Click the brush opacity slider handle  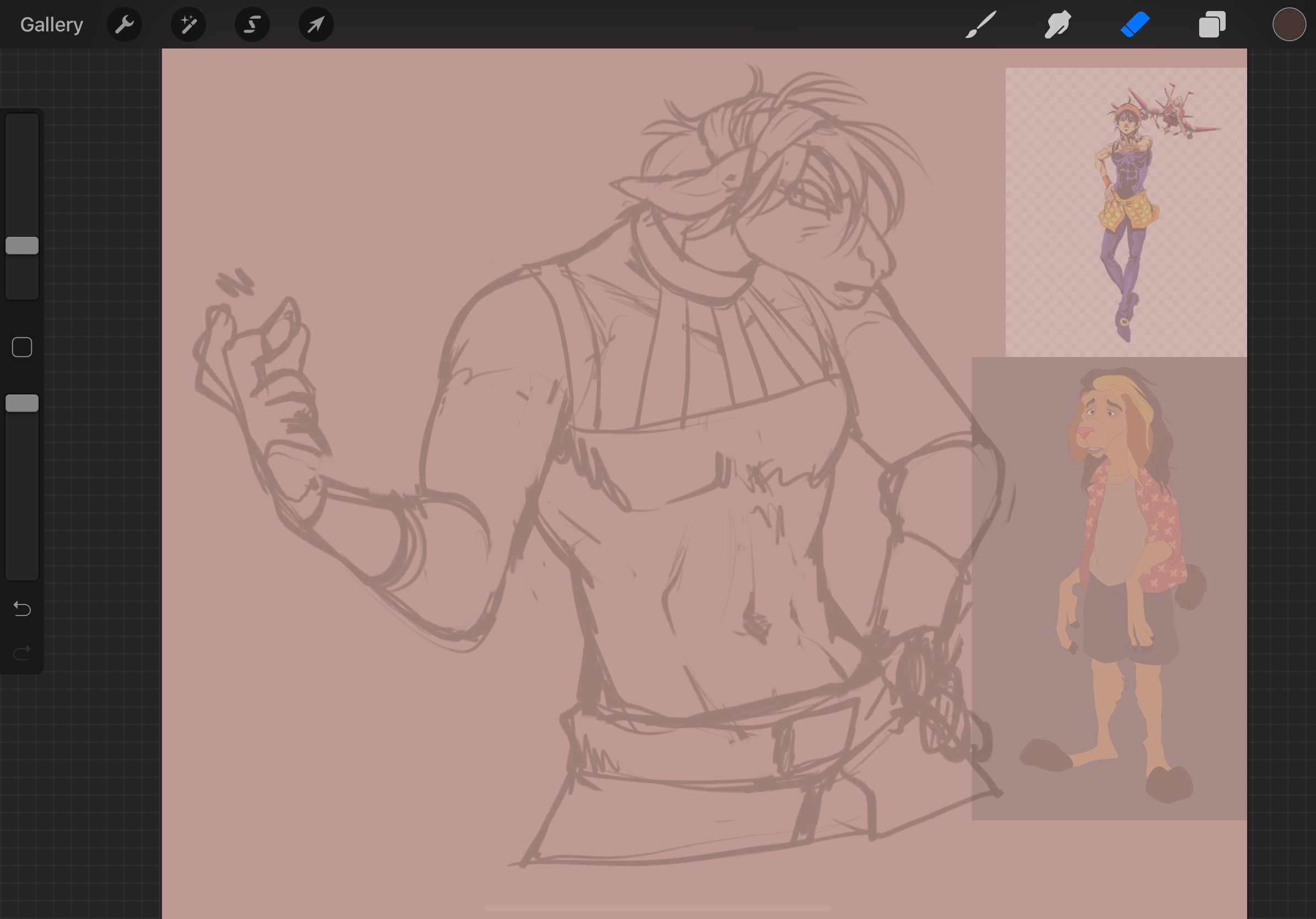[22, 403]
